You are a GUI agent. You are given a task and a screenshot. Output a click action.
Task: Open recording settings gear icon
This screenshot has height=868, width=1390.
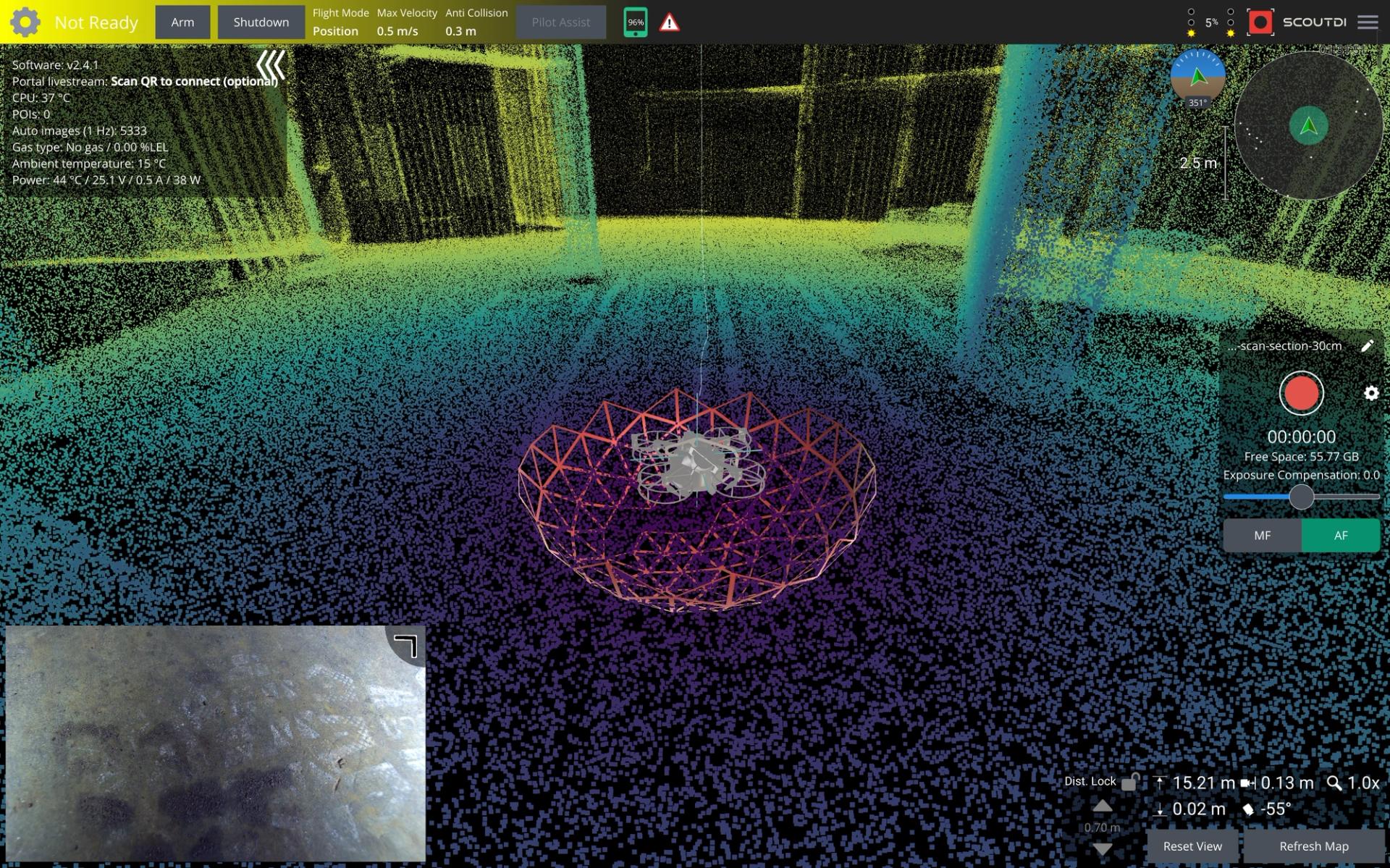1371,393
